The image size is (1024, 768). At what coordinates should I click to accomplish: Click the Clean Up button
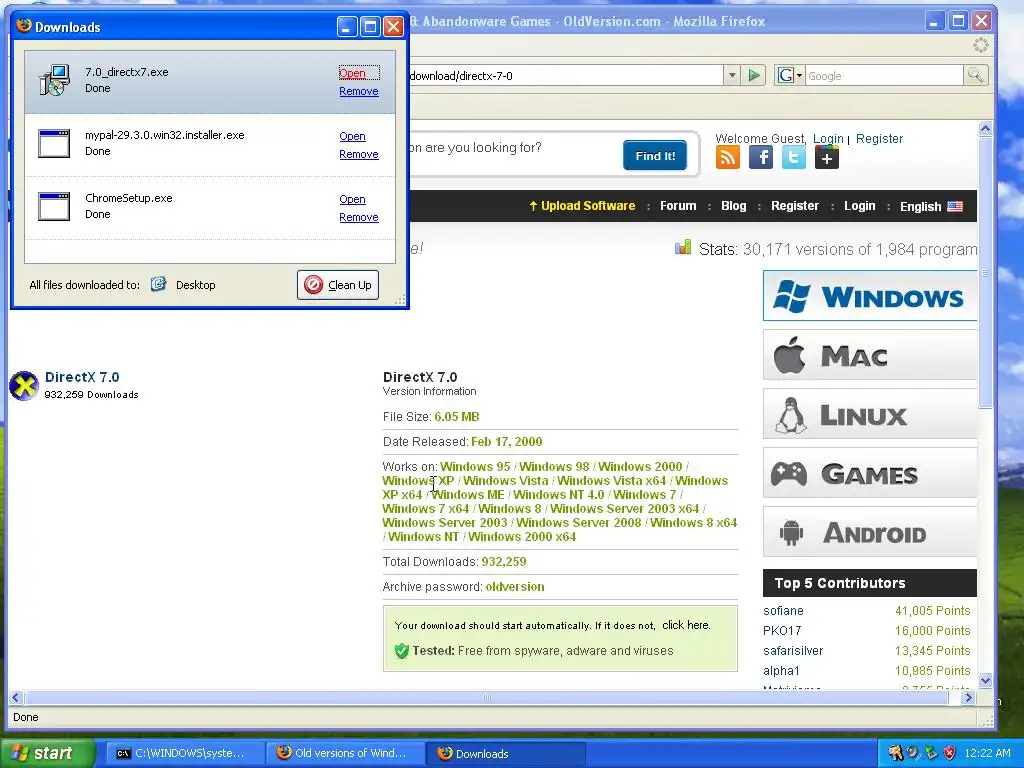coord(338,285)
